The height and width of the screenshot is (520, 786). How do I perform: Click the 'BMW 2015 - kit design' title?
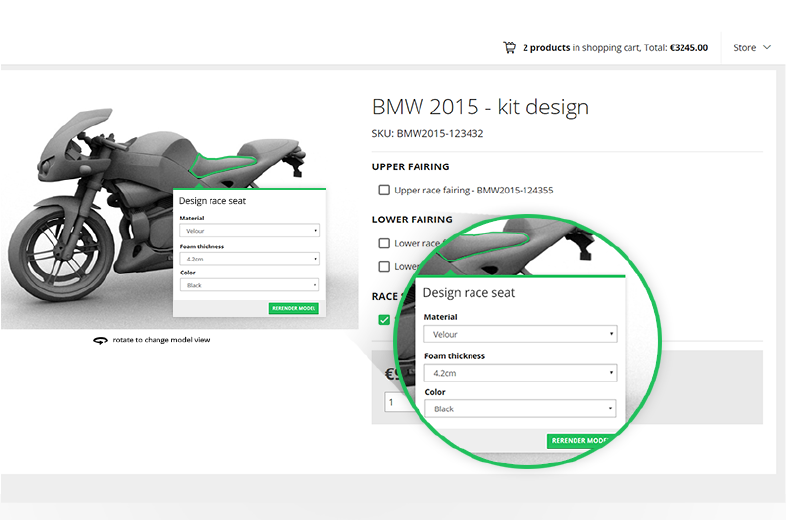point(480,107)
